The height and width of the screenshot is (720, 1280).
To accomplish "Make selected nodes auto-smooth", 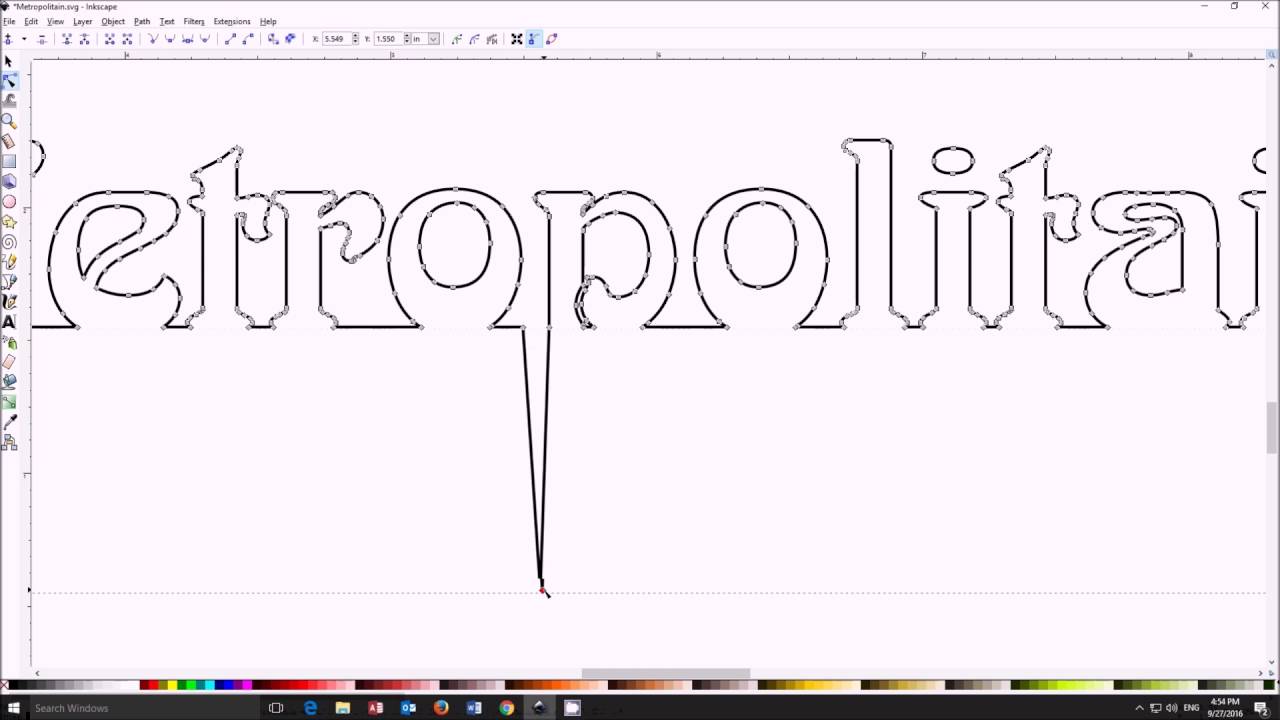I will (x=204, y=39).
